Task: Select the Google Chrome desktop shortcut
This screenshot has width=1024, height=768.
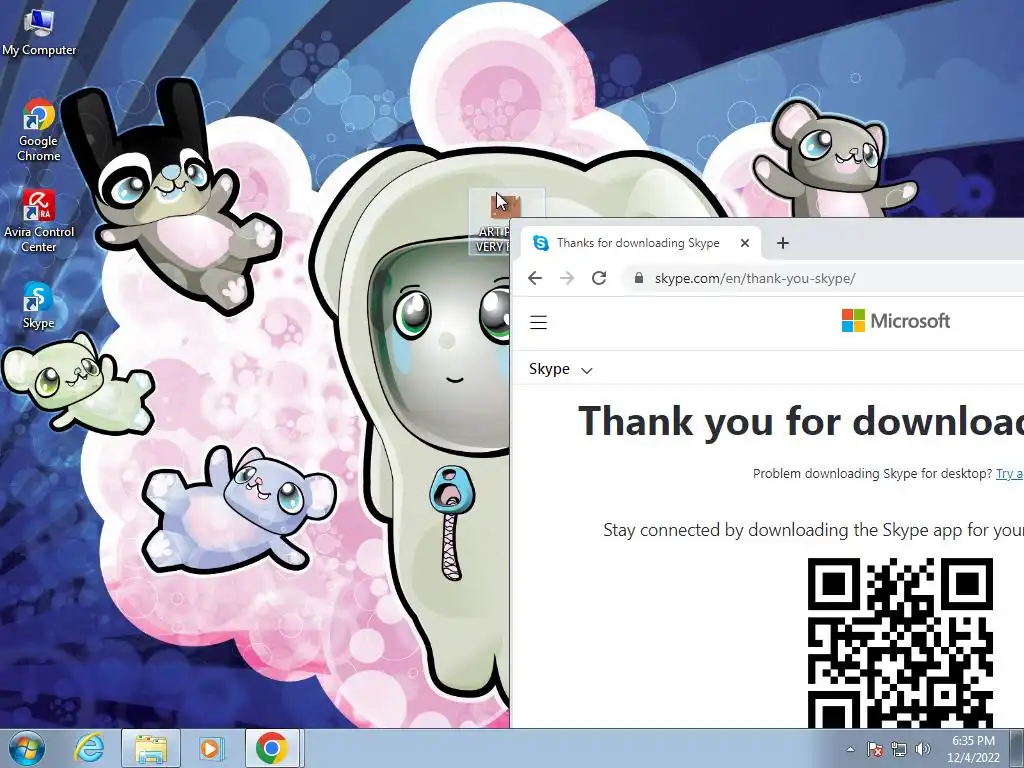Action: click(x=39, y=130)
